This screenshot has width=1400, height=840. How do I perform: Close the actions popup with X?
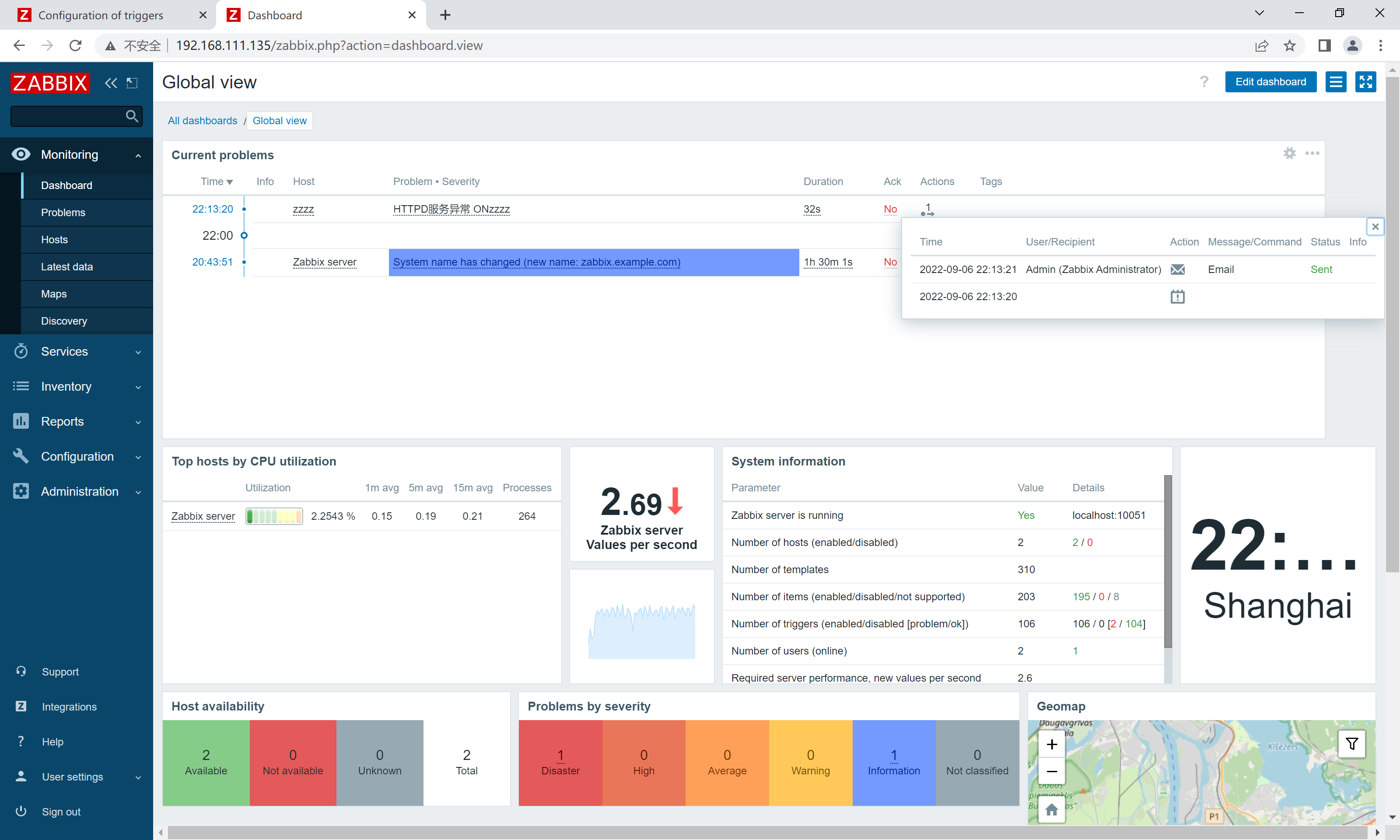click(1375, 227)
